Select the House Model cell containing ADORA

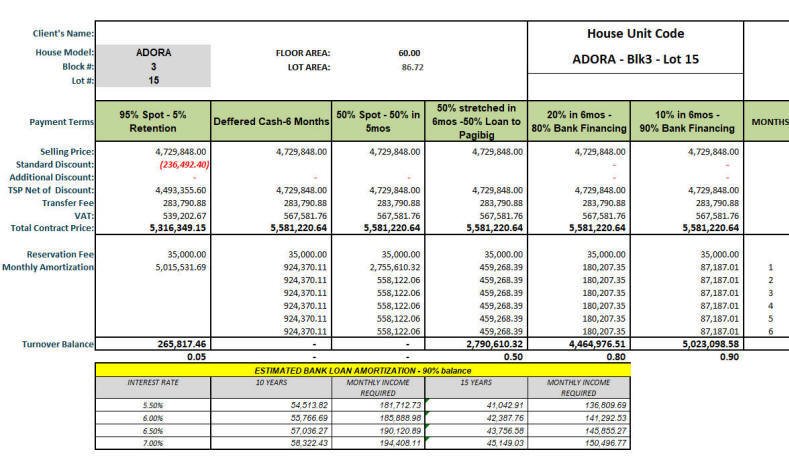153,52
